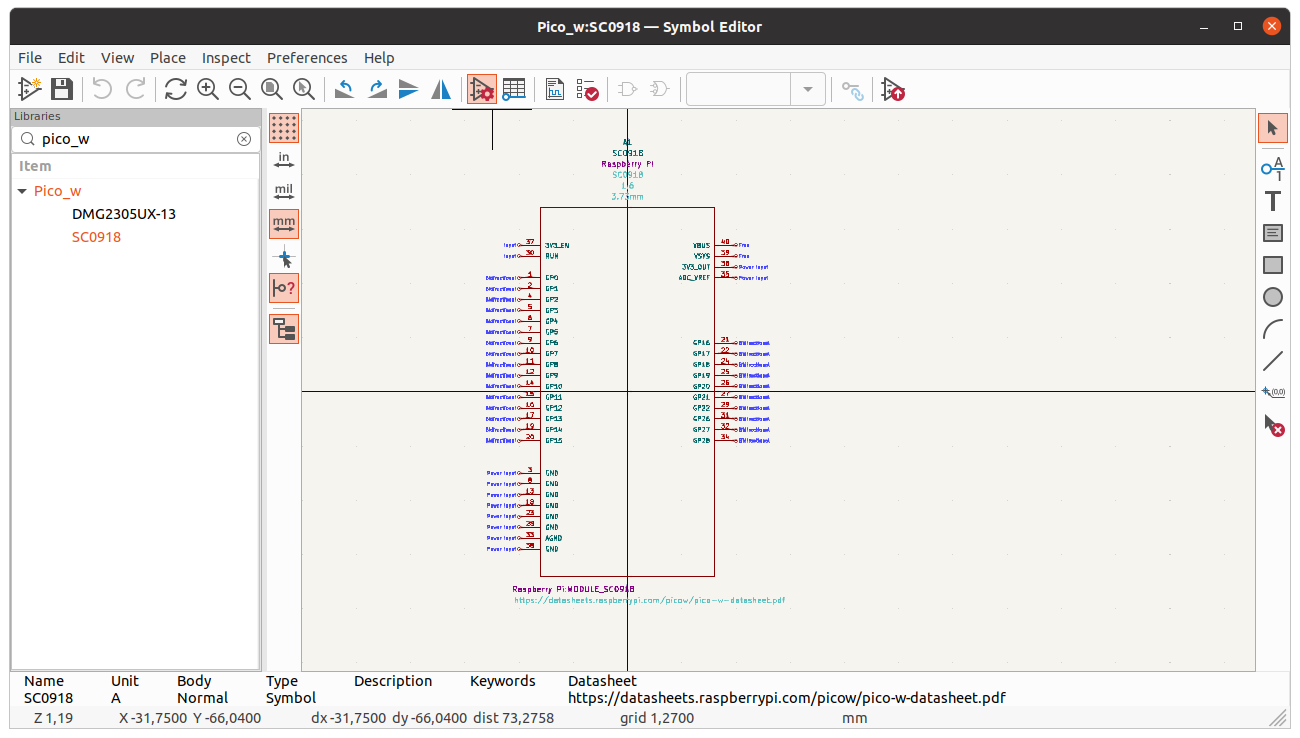The height and width of the screenshot is (738, 1300).
Task: Rotate symbol clockwise
Action: (377, 89)
